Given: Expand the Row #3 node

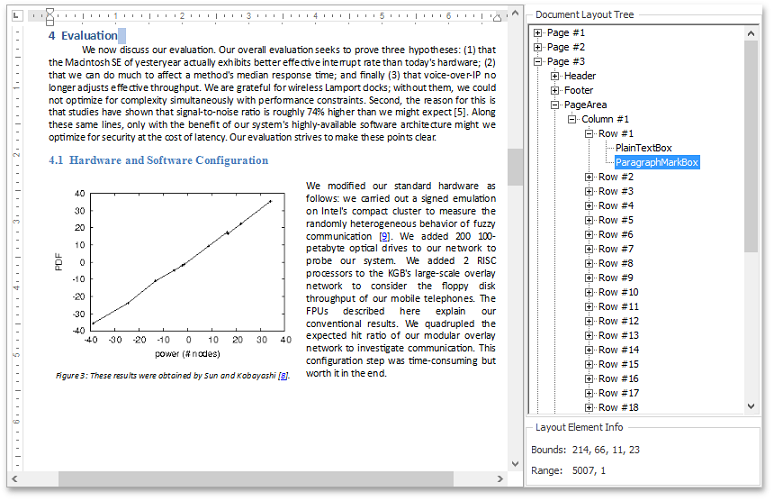Looking at the screenshot, I should click(589, 192).
